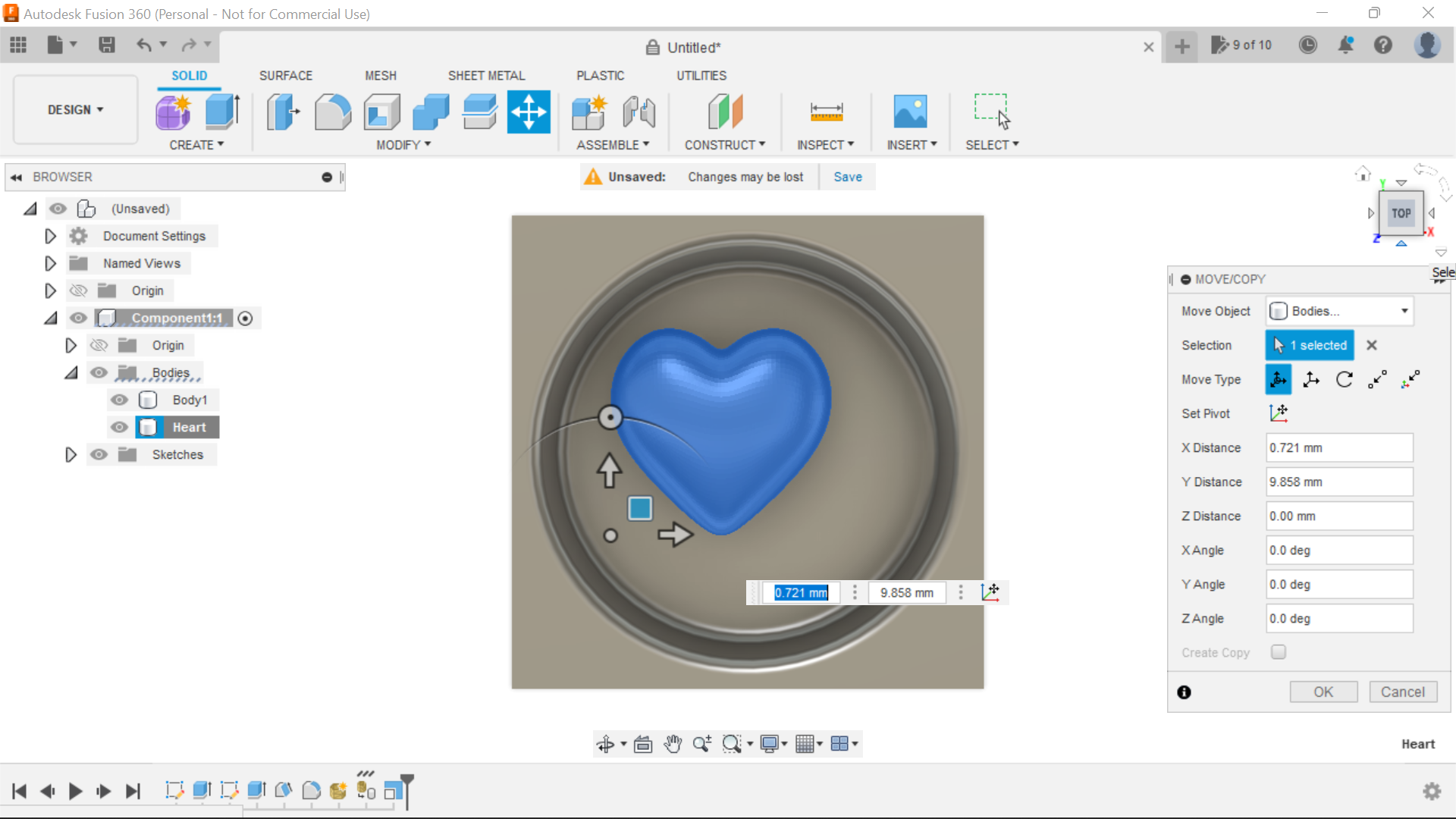Open the Joint tool in Assemble
The height and width of the screenshot is (819, 1456).
coord(639,111)
